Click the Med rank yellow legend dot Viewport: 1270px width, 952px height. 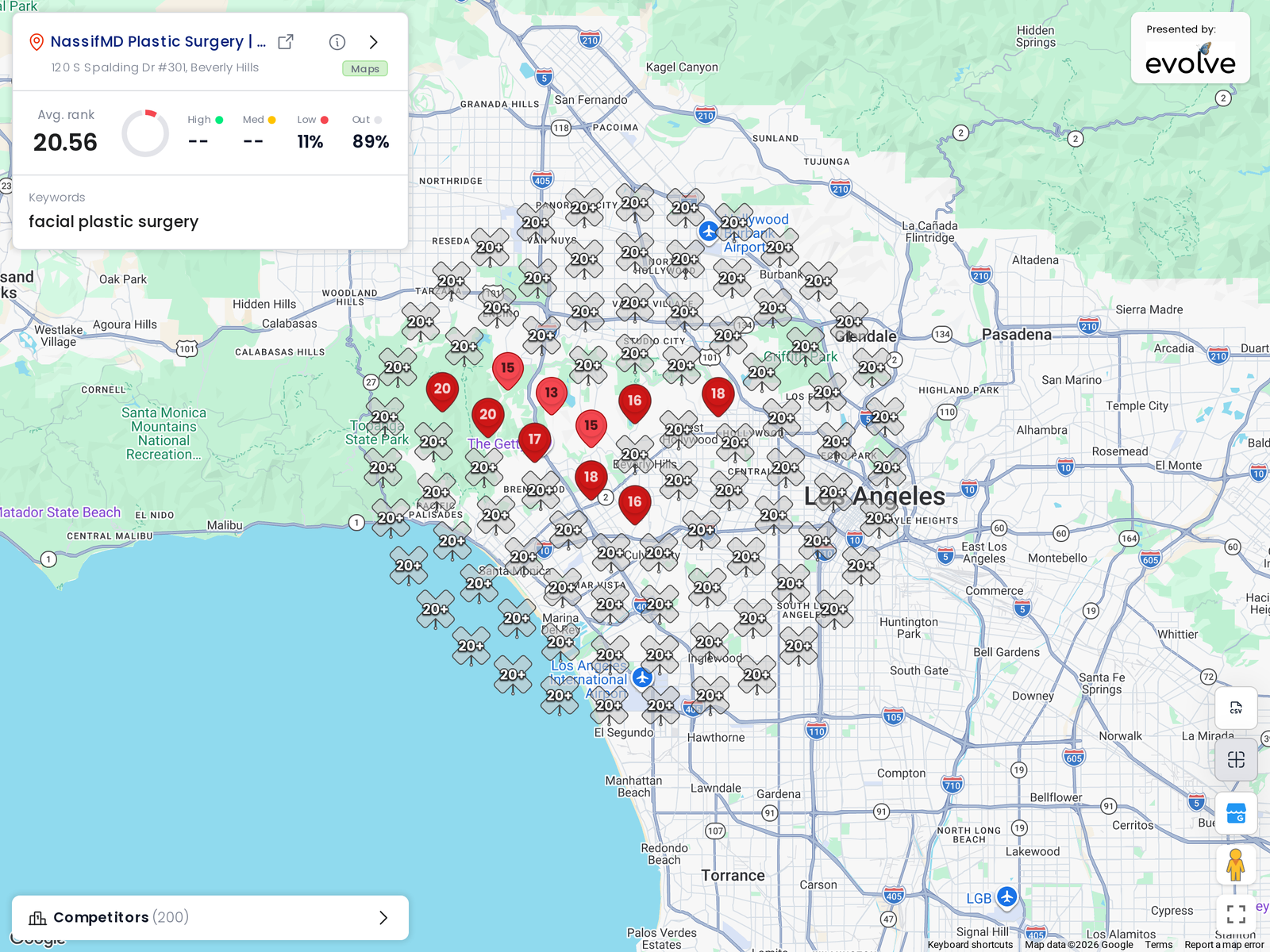click(x=271, y=120)
